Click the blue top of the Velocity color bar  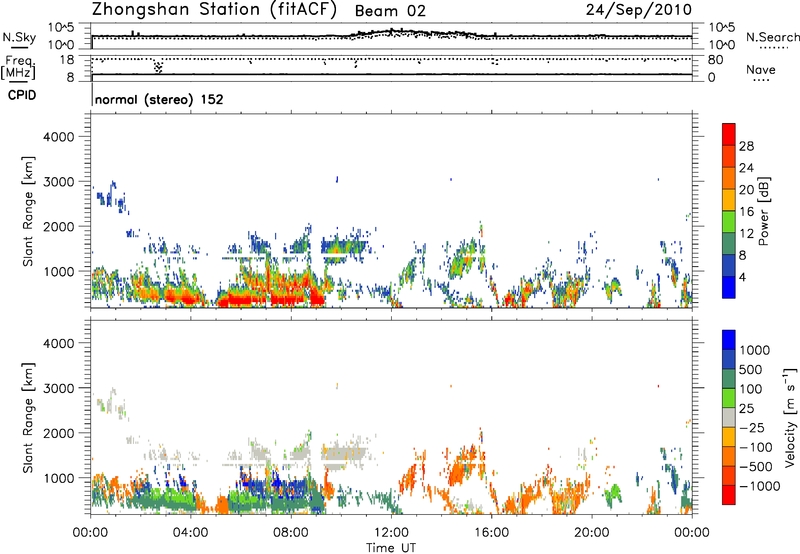tap(729, 340)
